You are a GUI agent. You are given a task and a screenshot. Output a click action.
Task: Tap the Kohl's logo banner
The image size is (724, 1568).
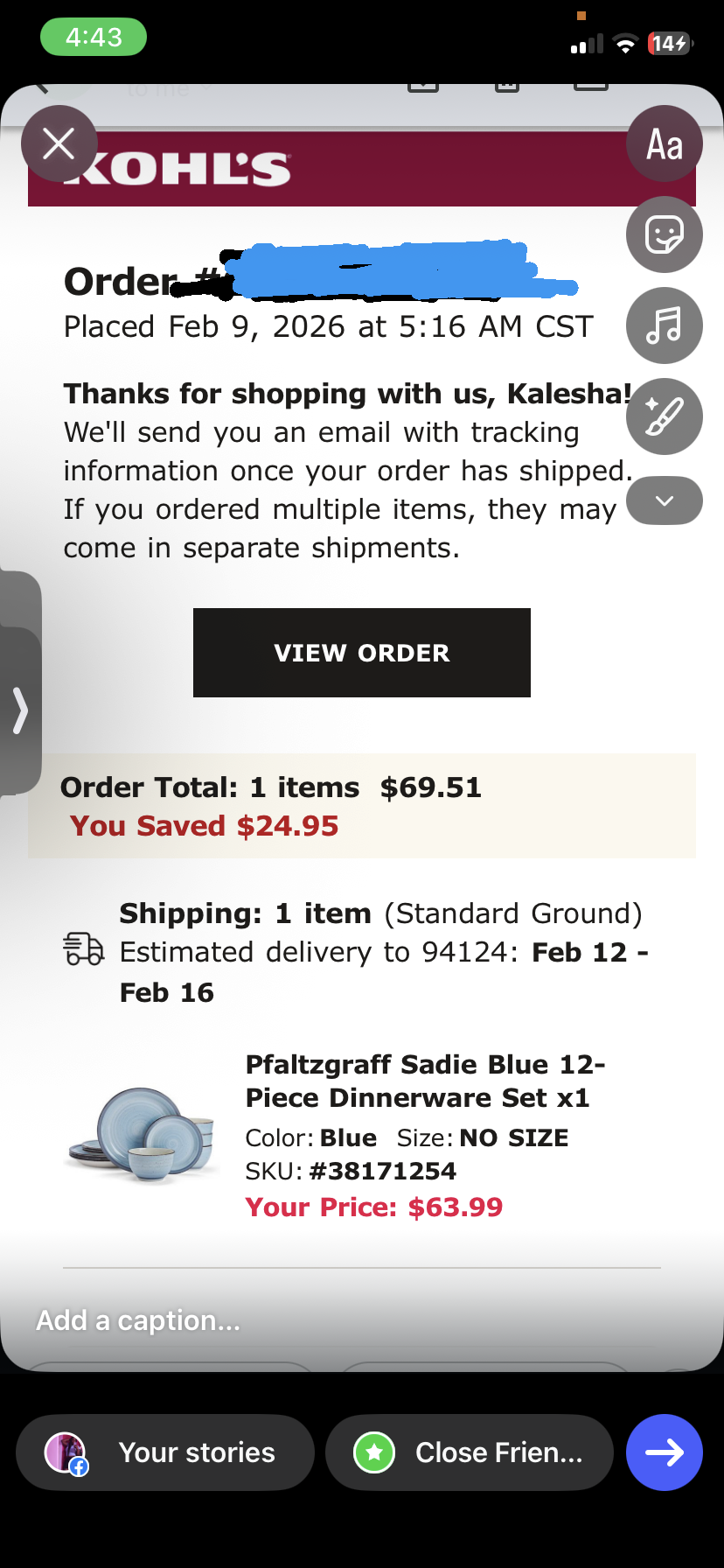click(x=362, y=169)
